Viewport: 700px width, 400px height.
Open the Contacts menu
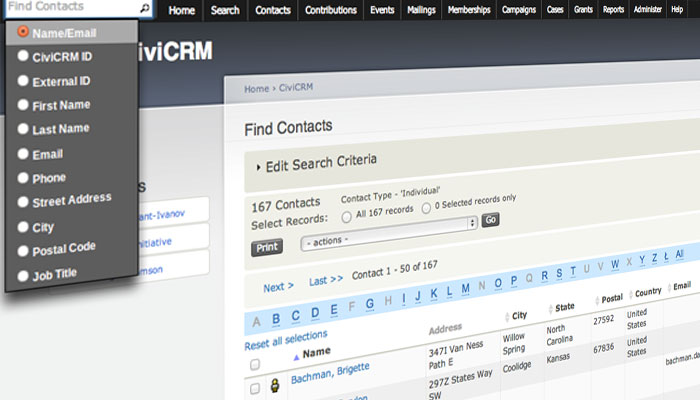click(x=273, y=10)
